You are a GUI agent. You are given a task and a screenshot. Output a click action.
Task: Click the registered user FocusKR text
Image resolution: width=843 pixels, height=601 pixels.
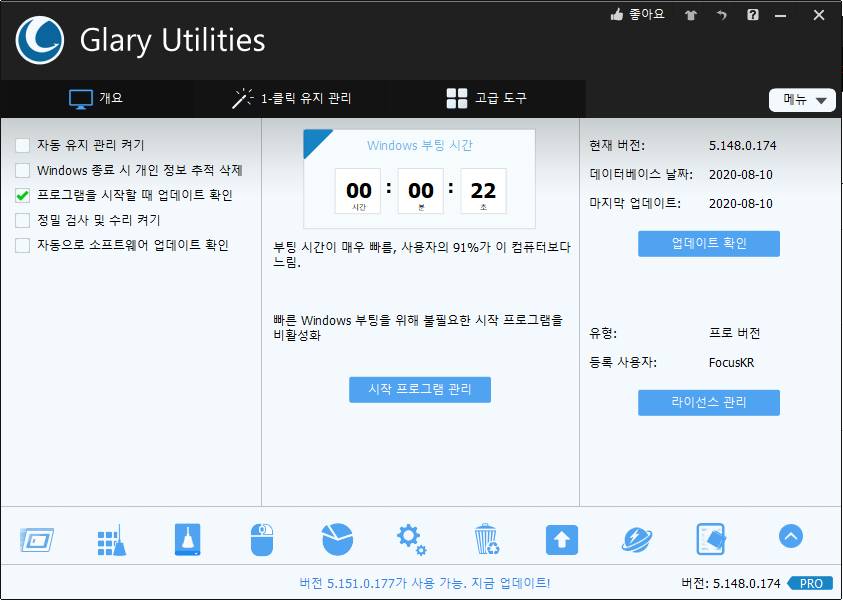point(731,363)
